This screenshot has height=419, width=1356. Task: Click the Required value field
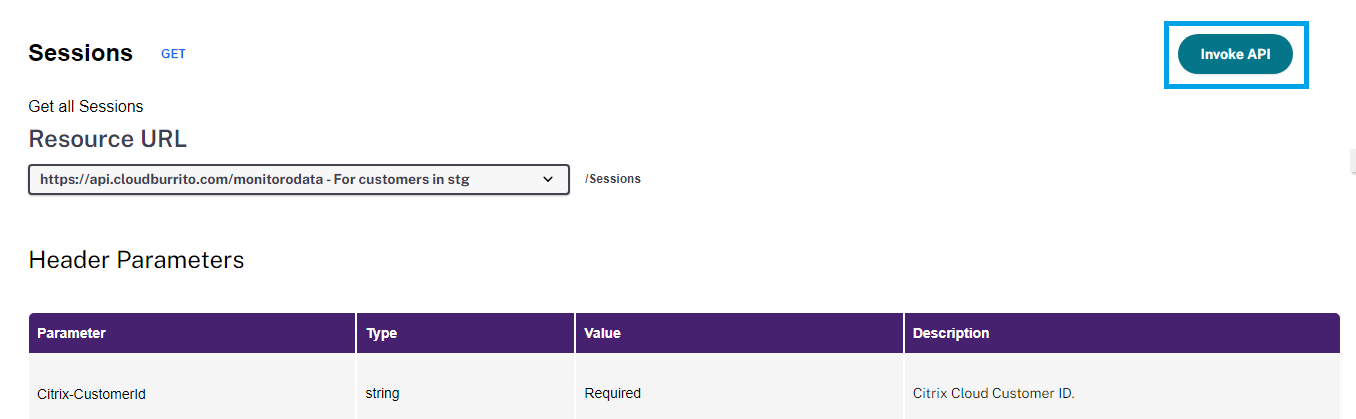[612, 393]
